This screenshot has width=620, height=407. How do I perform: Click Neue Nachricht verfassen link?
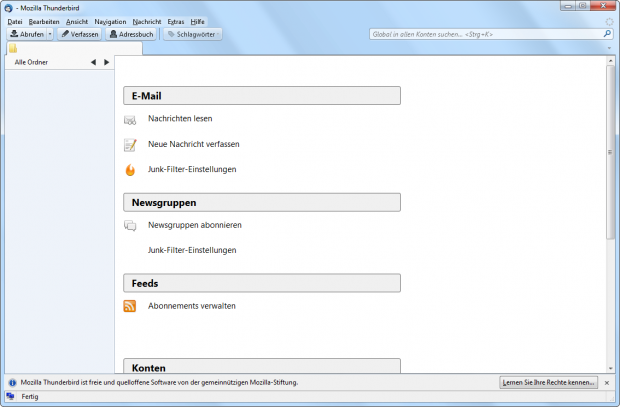click(x=194, y=144)
